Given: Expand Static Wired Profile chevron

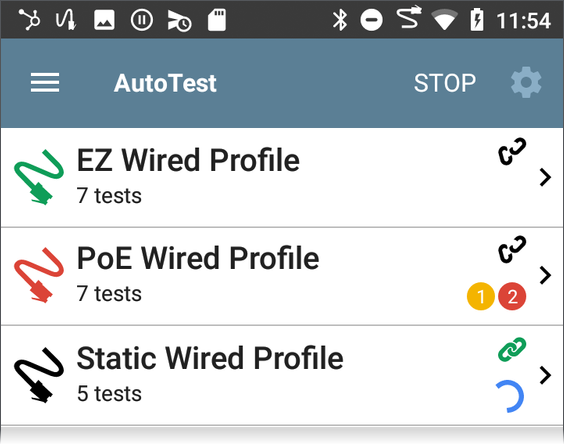Looking at the screenshot, I should pos(545,375).
